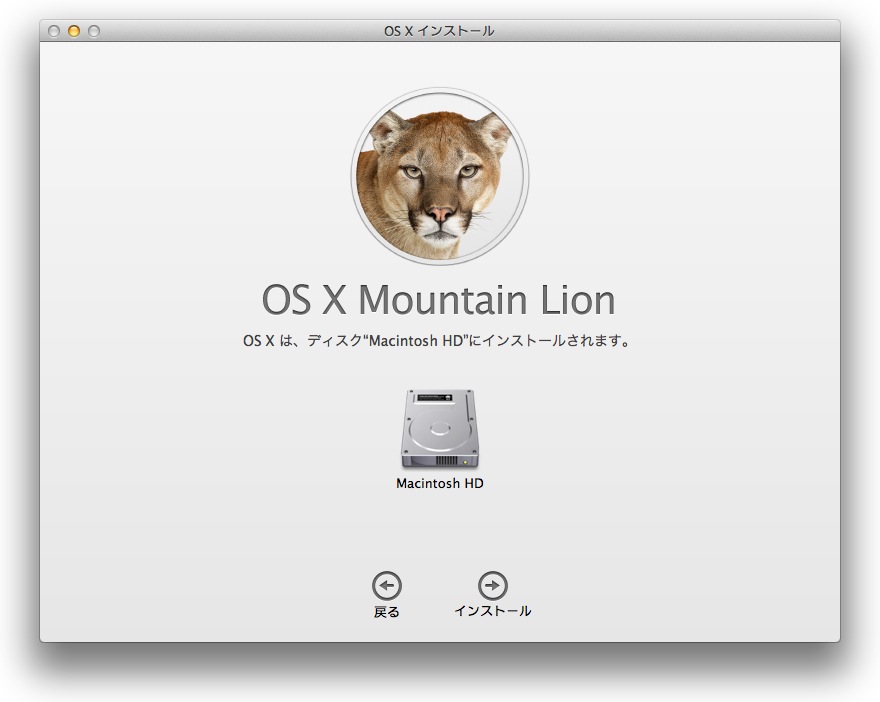Click the install destination description sentence
The height and width of the screenshot is (702, 880).
tap(438, 341)
